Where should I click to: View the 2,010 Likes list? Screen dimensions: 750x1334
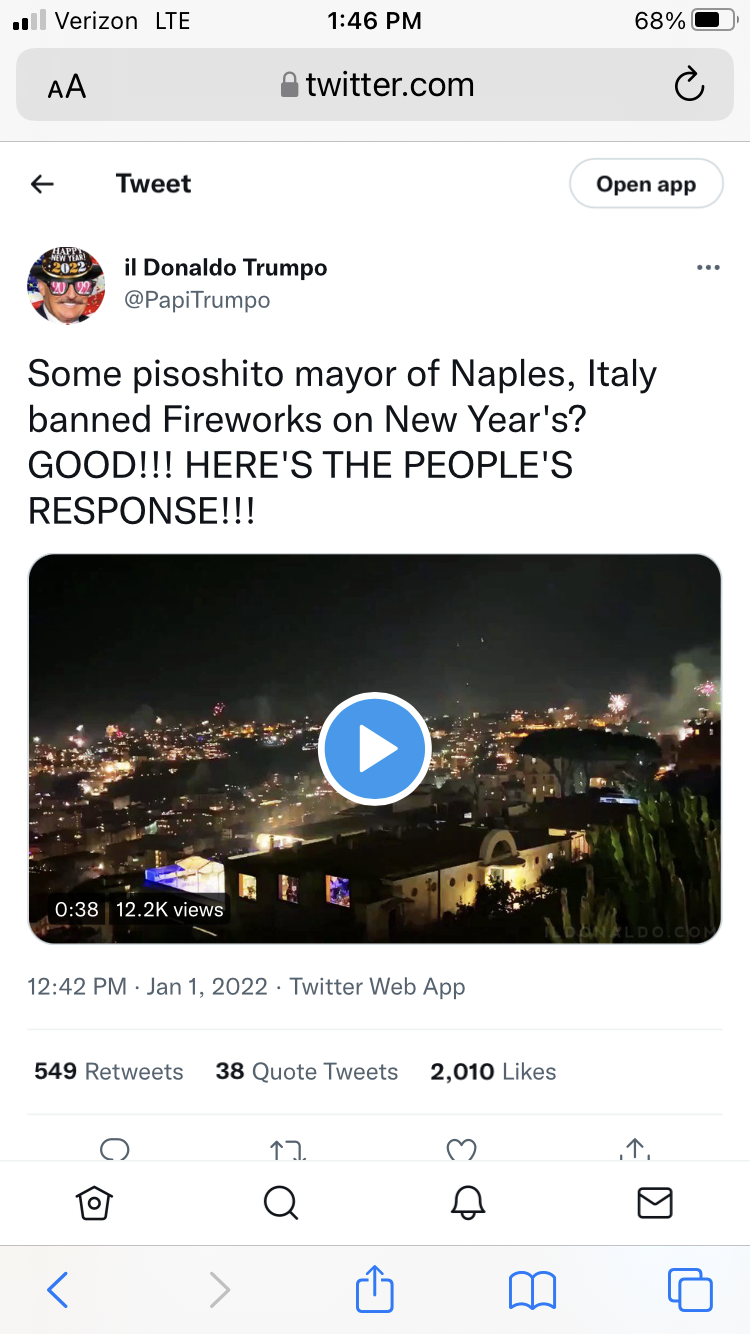point(493,1072)
